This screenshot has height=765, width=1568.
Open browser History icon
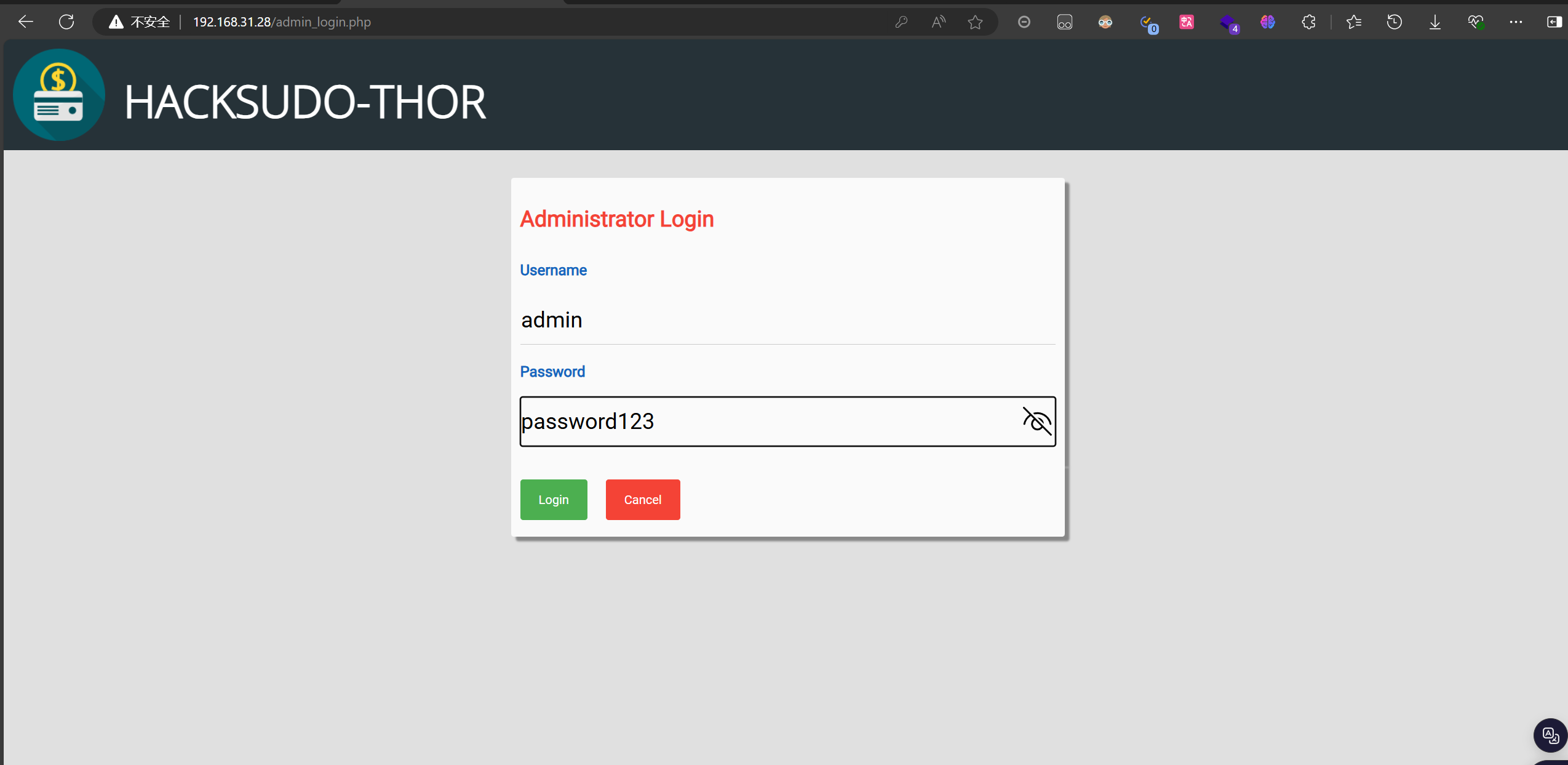click(1395, 22)
